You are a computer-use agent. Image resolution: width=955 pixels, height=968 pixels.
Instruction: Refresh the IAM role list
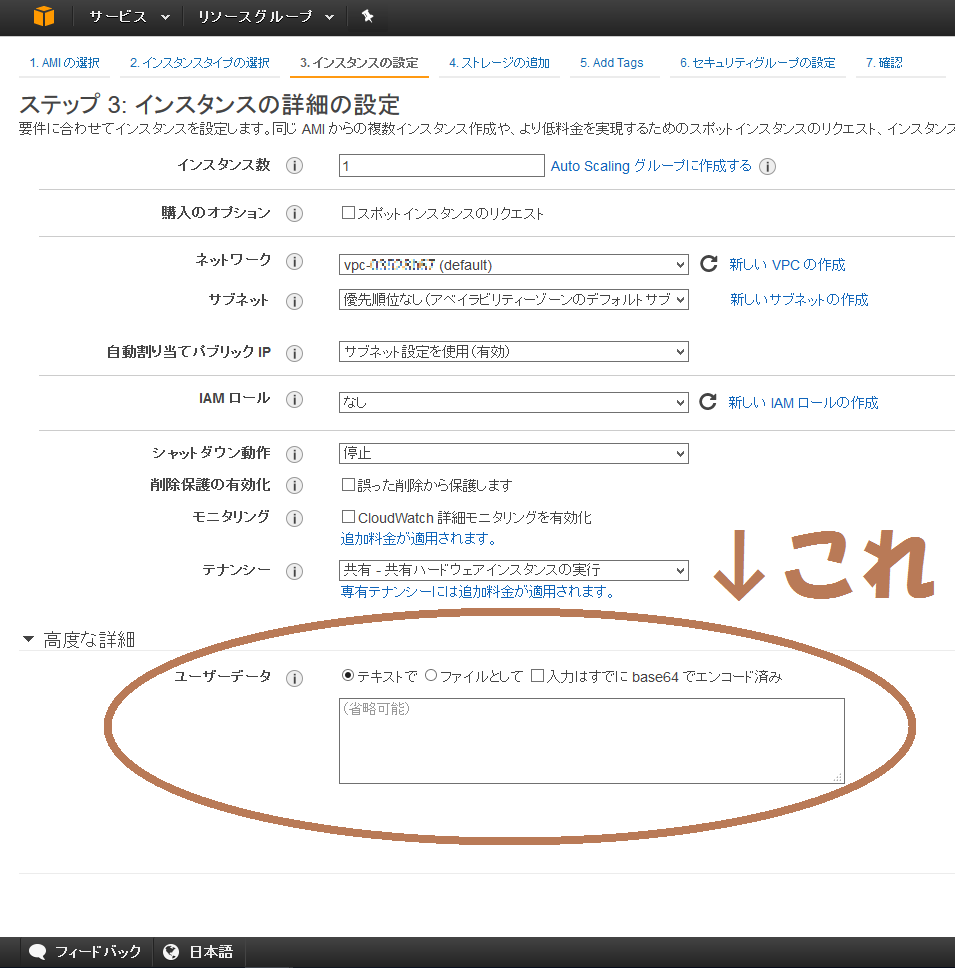pyautogui.click(x=708, y=402)
